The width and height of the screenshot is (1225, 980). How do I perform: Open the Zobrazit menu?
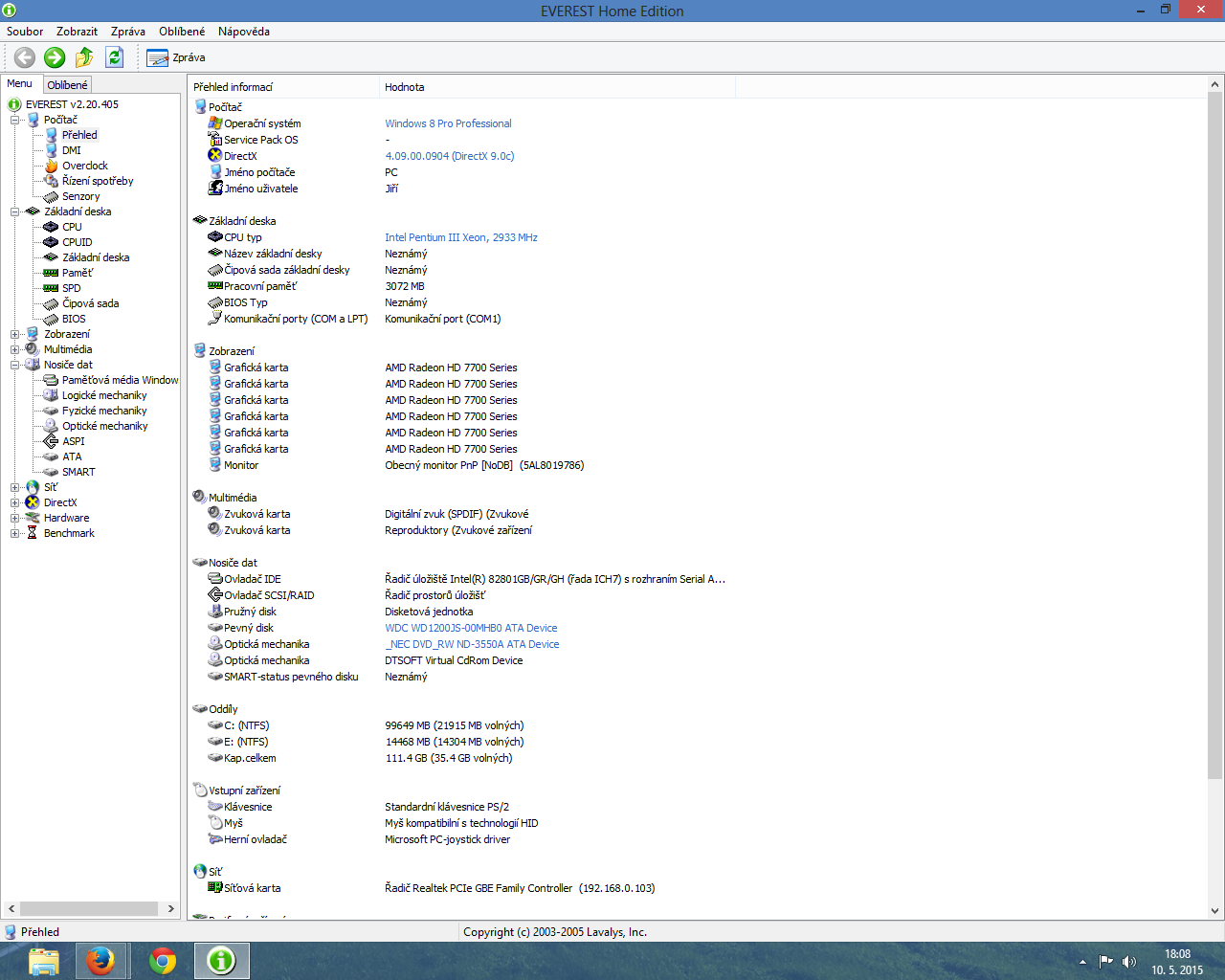[77, 32]
